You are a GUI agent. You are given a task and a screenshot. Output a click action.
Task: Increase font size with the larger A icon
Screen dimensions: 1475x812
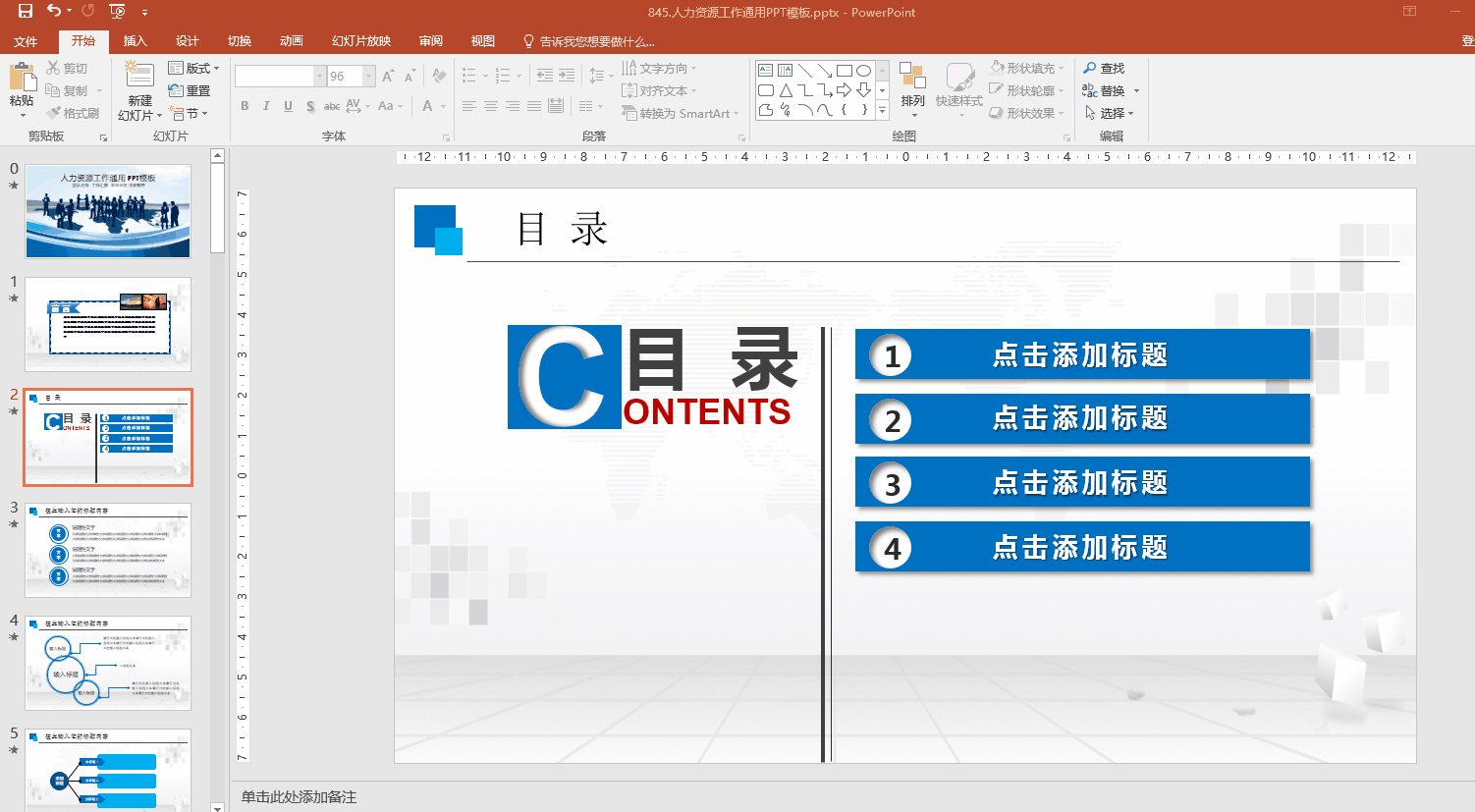pos(388,77)
